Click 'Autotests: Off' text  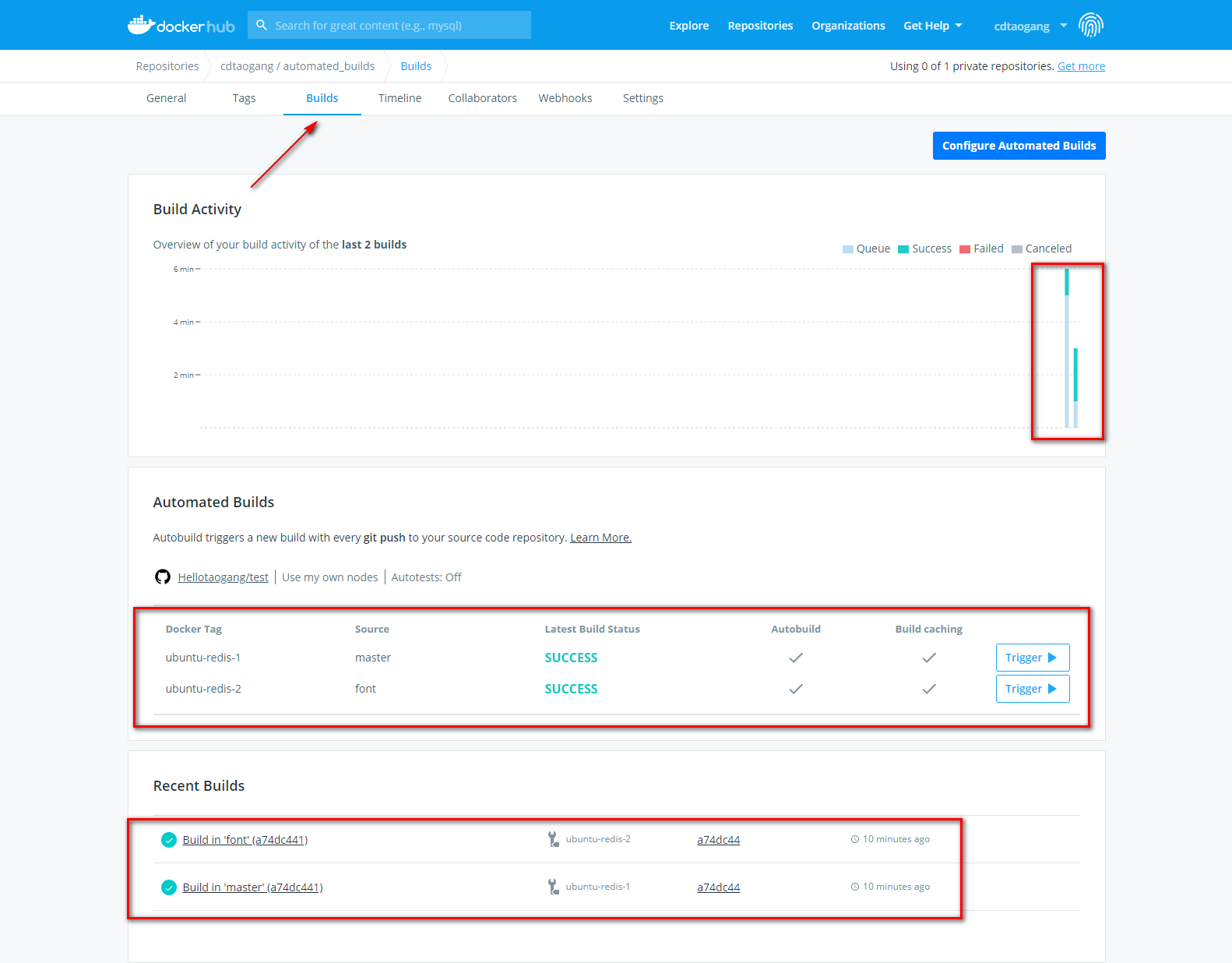point(426,577)
